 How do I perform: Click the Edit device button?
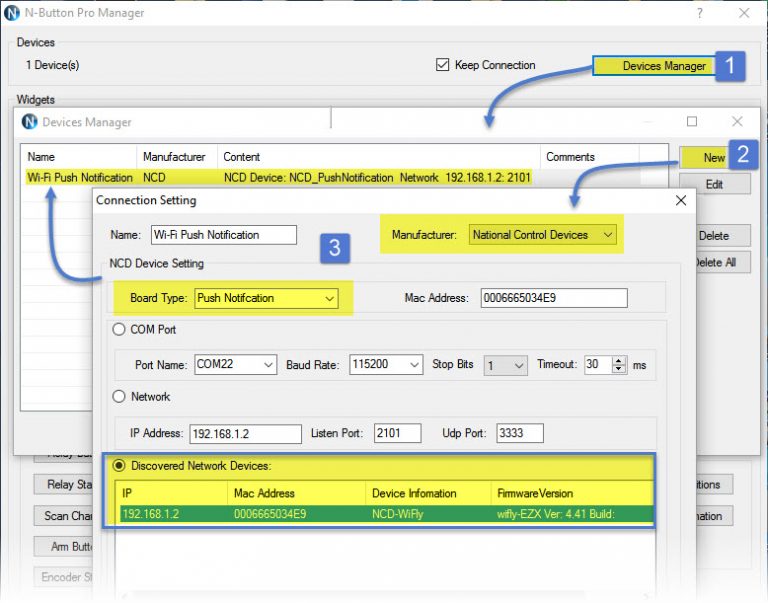click(x=714, y=184)
